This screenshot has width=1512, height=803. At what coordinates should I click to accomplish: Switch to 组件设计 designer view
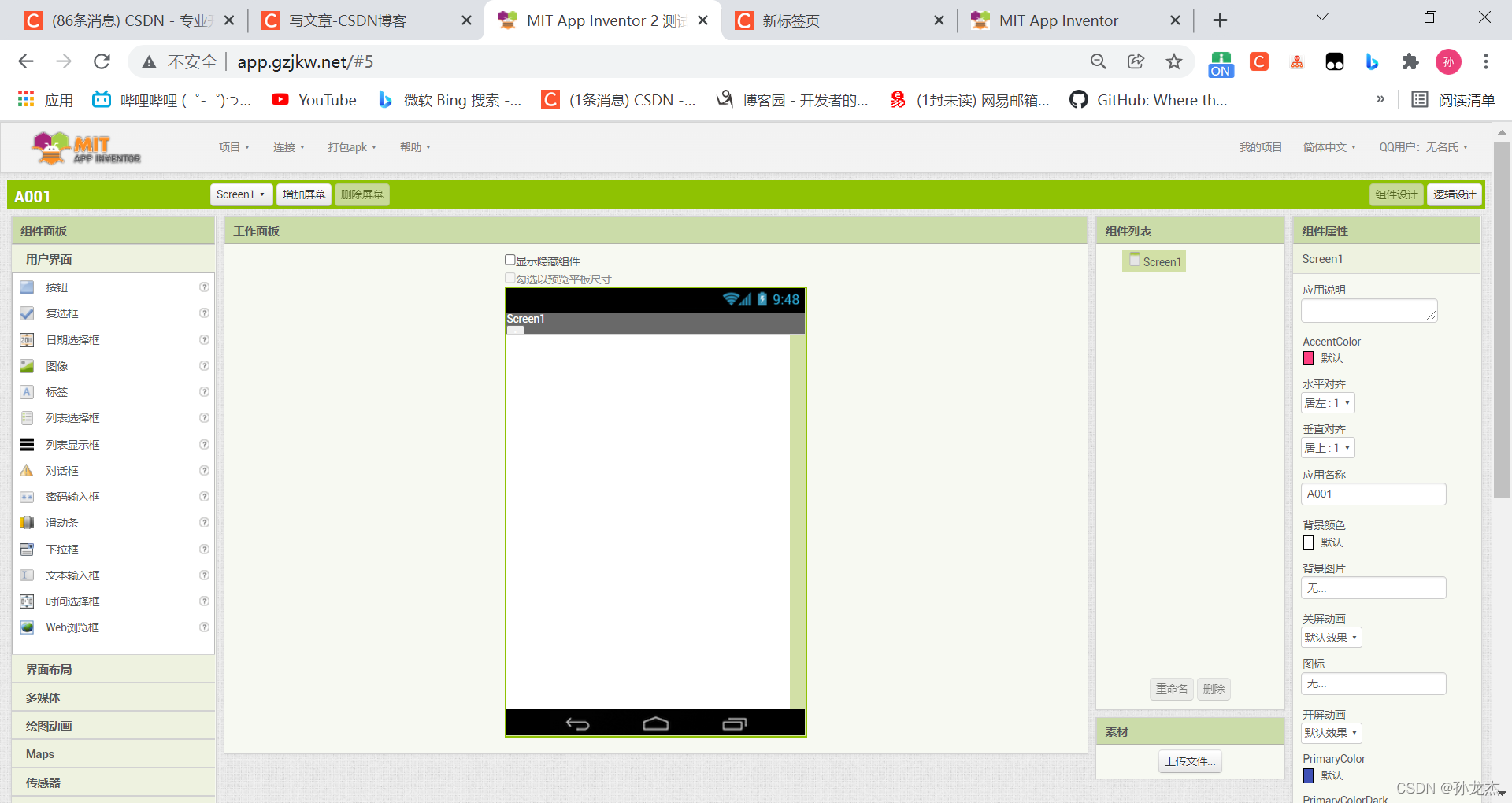[x=1396, y=194]
